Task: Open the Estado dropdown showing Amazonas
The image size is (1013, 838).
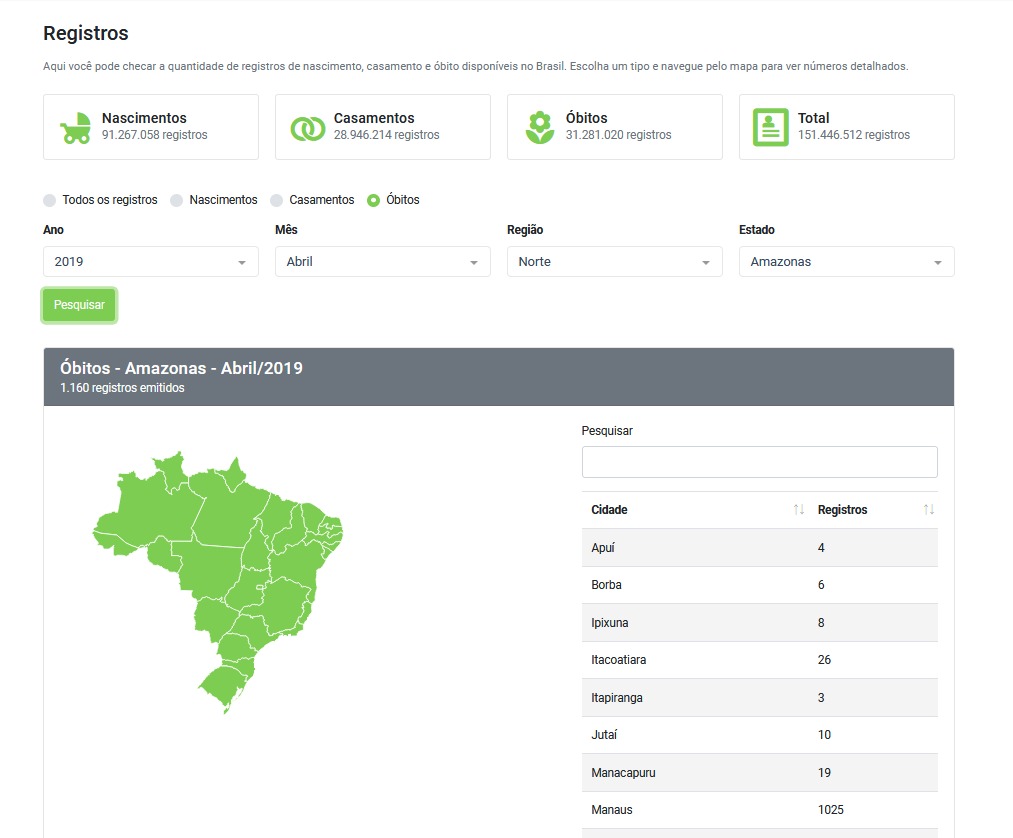Action: [846, 262]
